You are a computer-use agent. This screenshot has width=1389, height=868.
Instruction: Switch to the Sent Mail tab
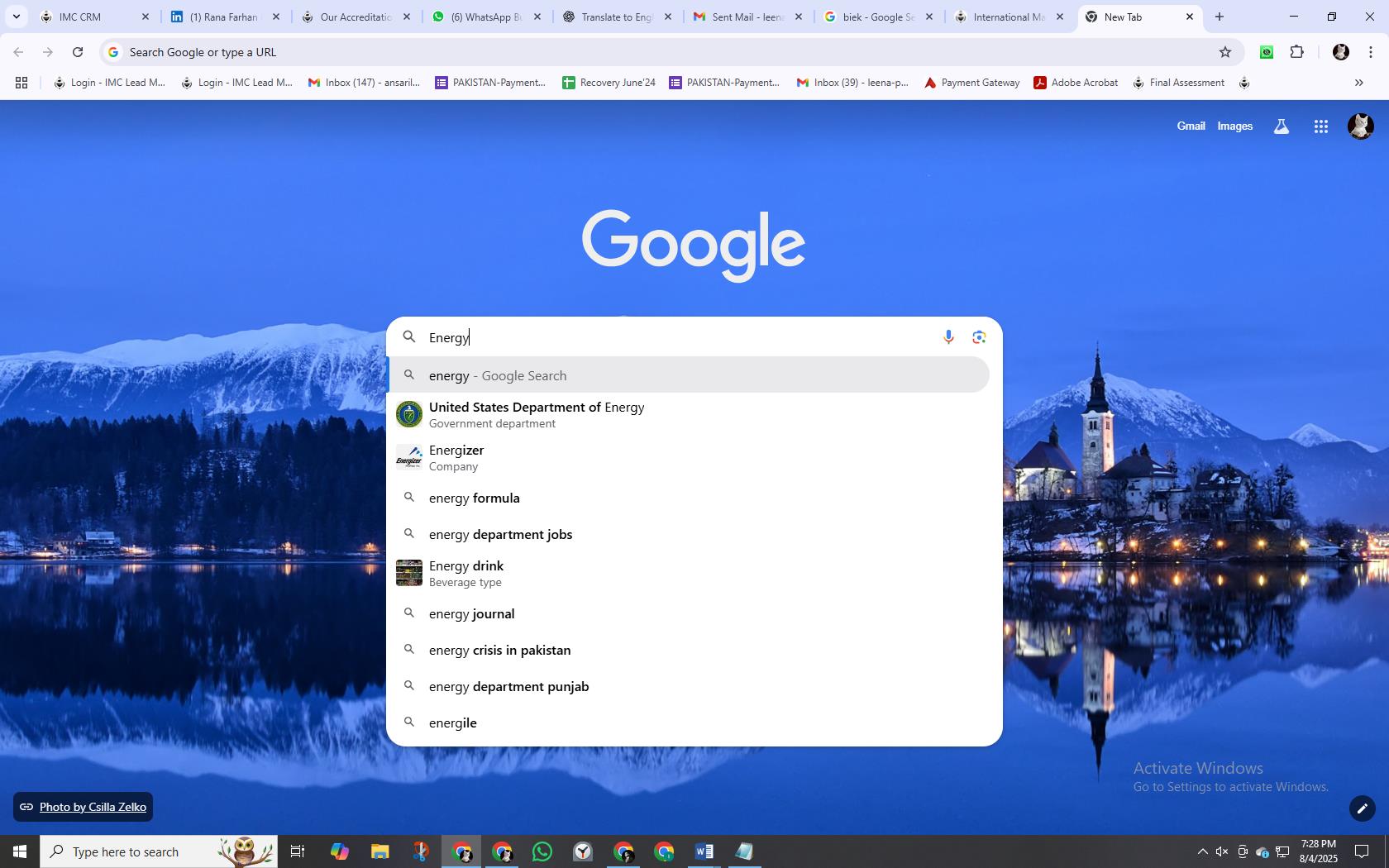coord(747,17)
